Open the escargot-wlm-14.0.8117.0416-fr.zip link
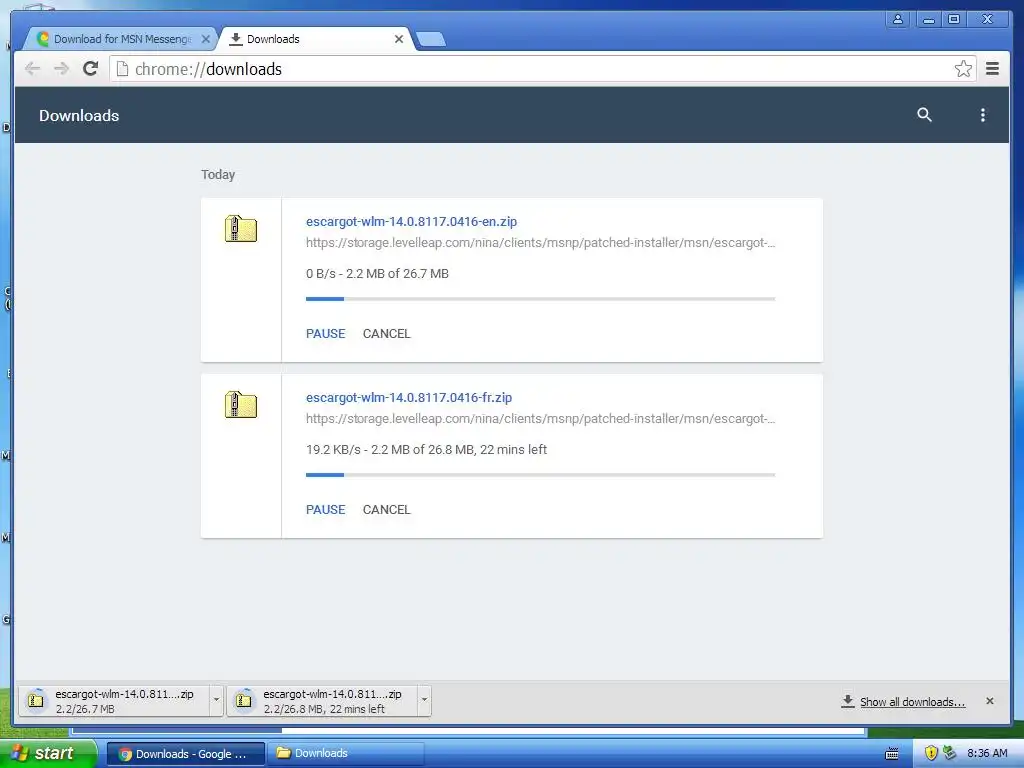Image resolution: width=1024 pixels, height=768 pixels. click(409, 397)
